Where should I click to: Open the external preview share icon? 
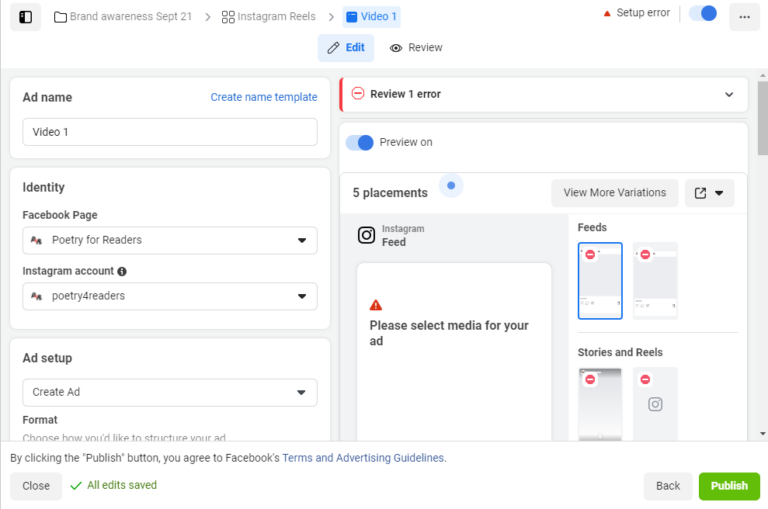coord(700,193)
